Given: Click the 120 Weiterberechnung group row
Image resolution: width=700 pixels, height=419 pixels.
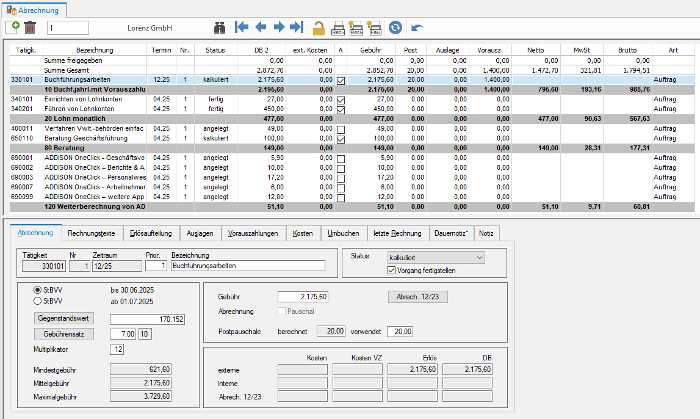Looking at the screenshot, I should click(352, 207).
